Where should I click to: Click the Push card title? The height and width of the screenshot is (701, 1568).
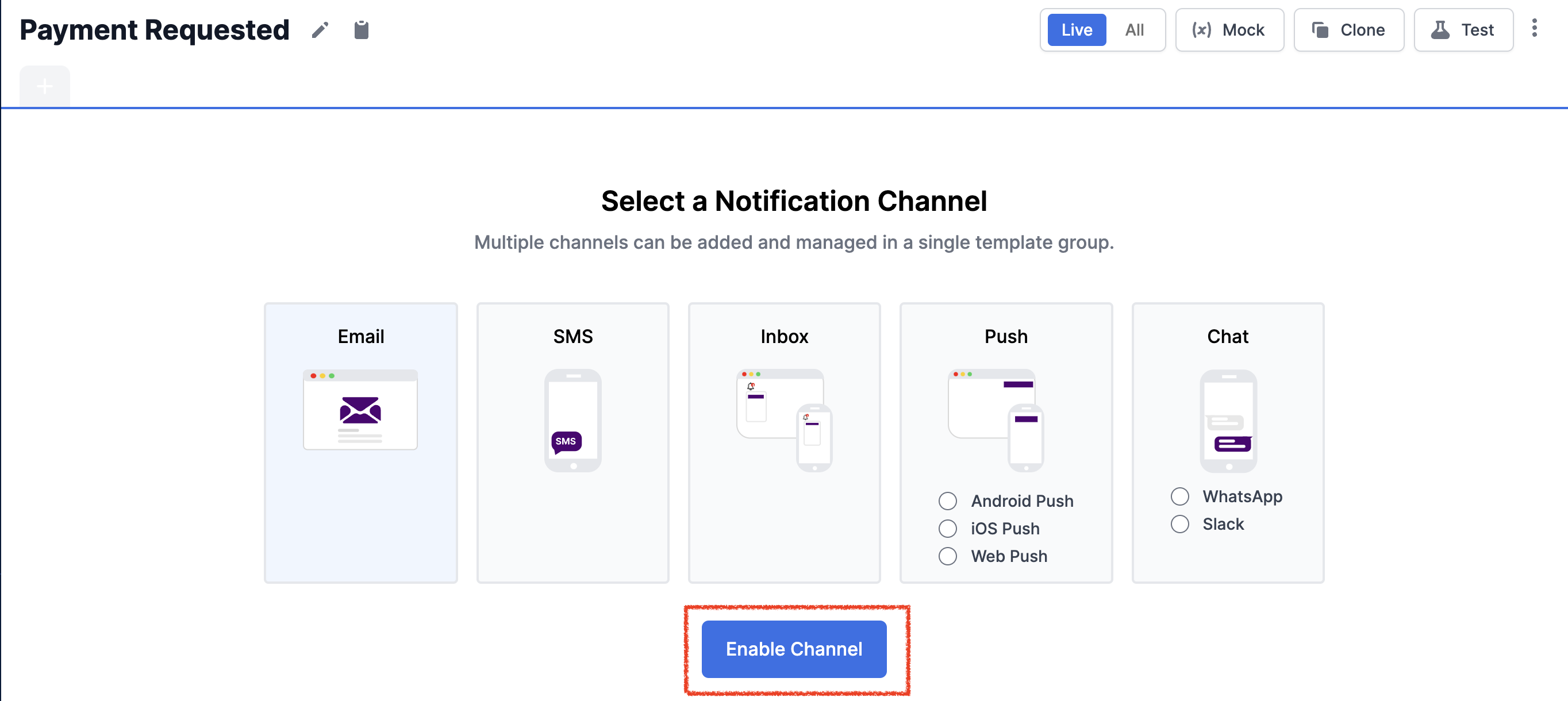(1005, 337)
